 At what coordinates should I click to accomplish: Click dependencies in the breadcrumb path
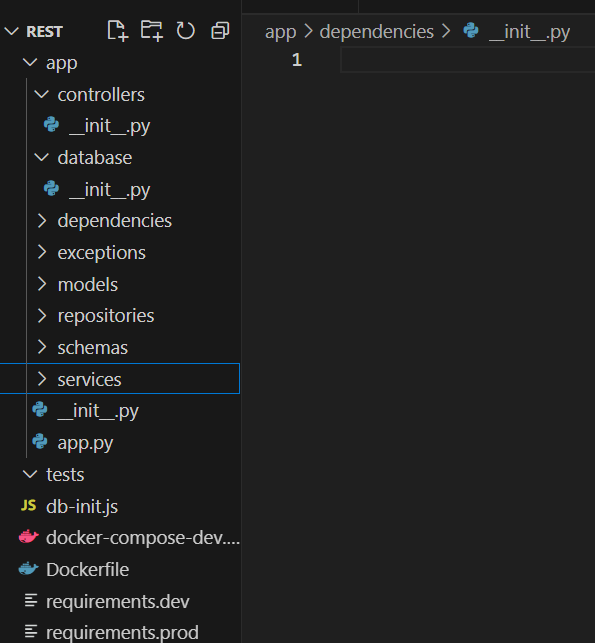coord(376,32)
